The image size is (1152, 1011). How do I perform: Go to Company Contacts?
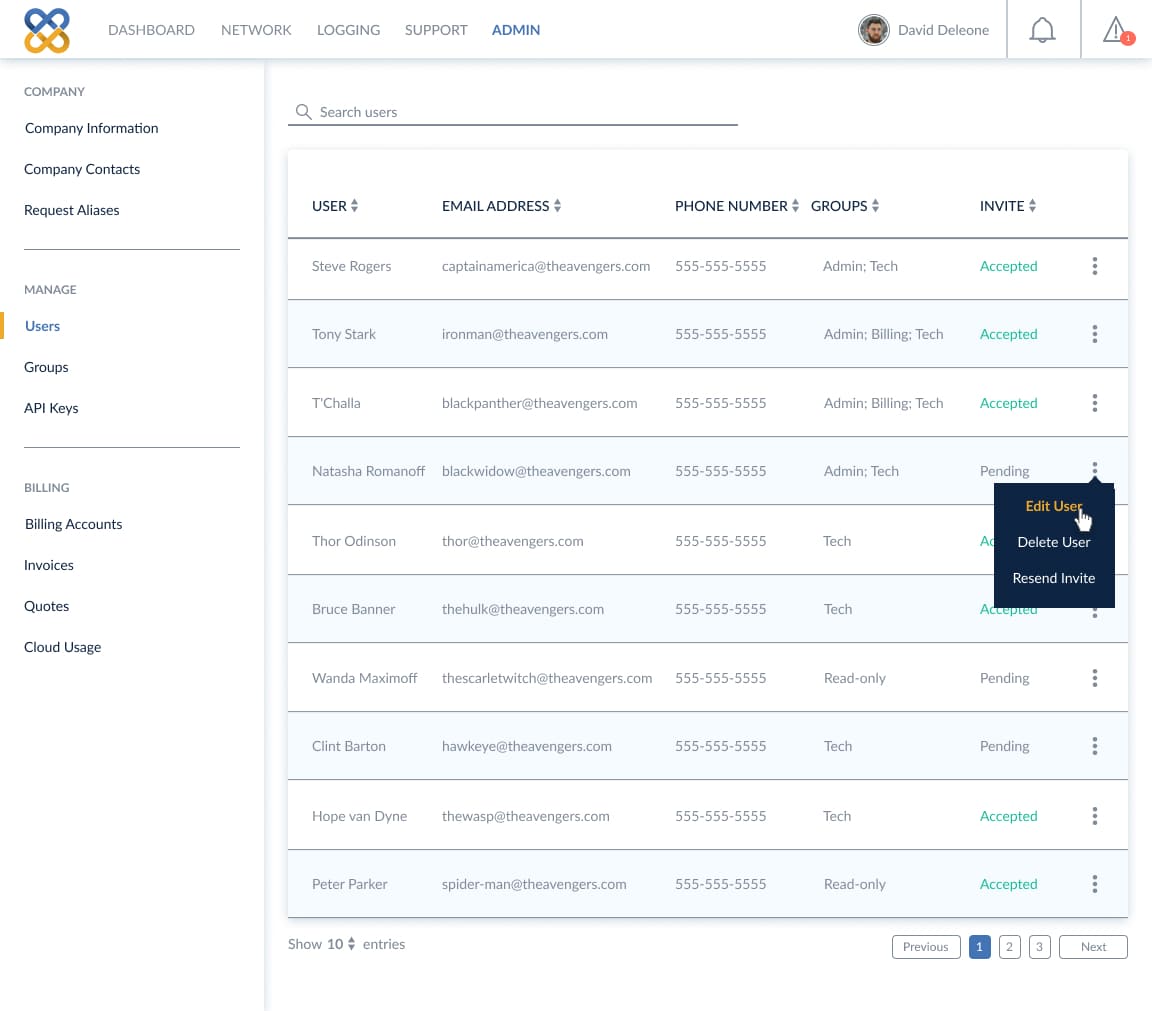(x=82, y=169)
